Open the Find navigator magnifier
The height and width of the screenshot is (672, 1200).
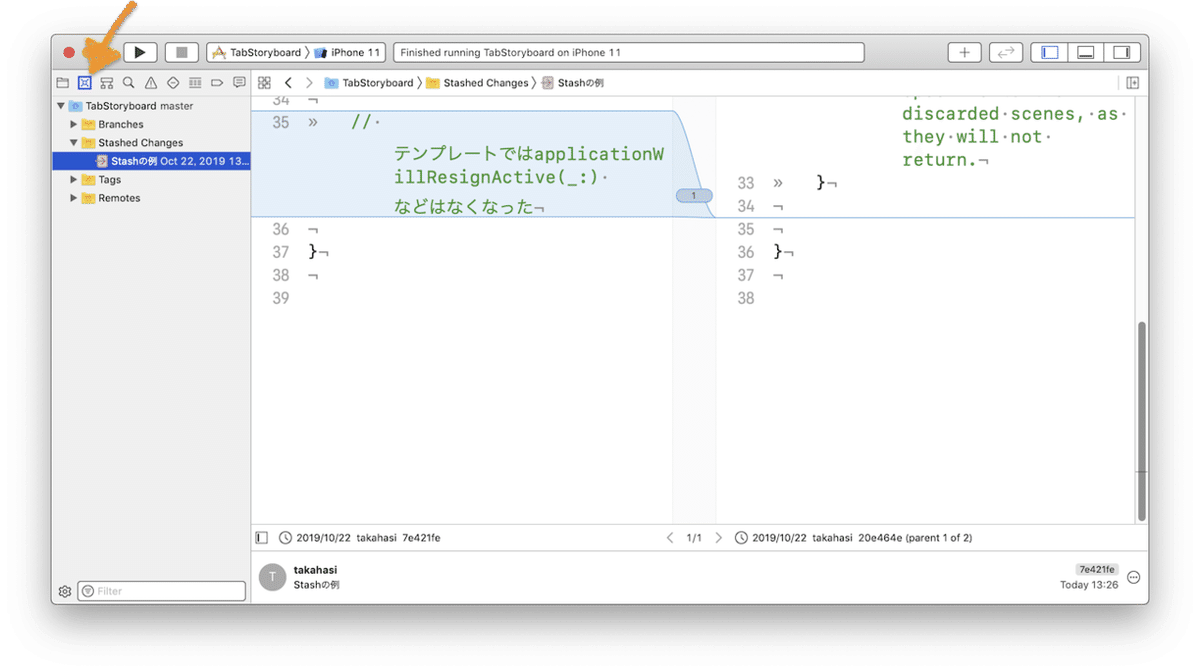click(x=129, y=83)
